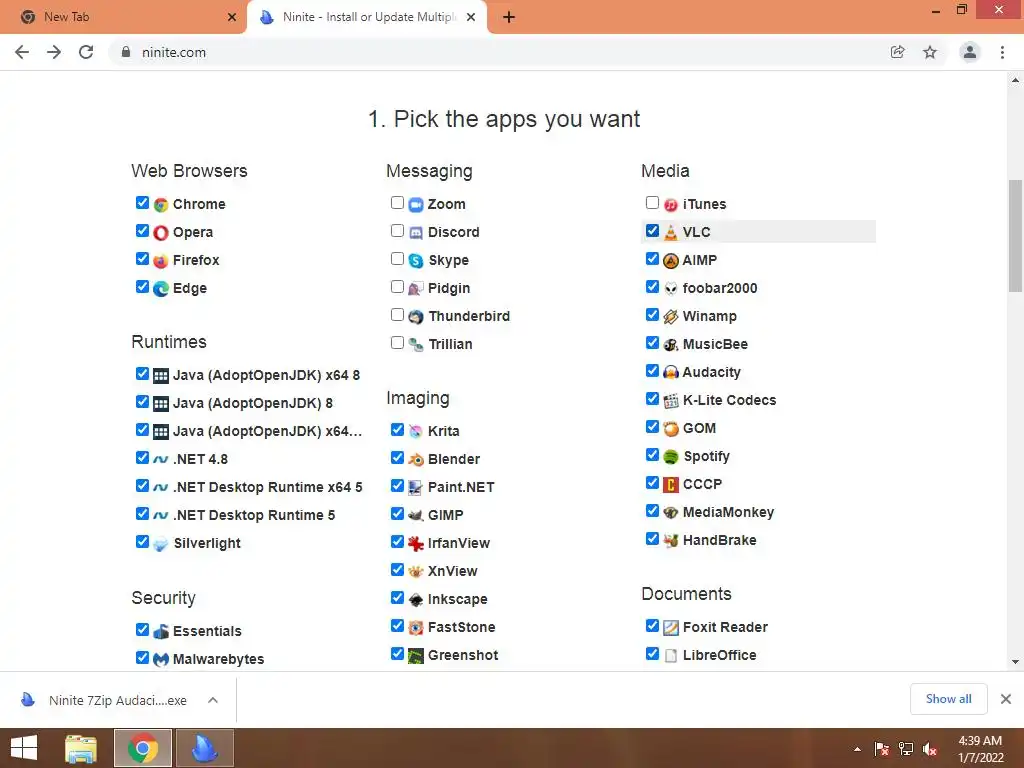Click the Firefox logo icon
Screen dimensions: 1024x768
(x=161, y=261)
